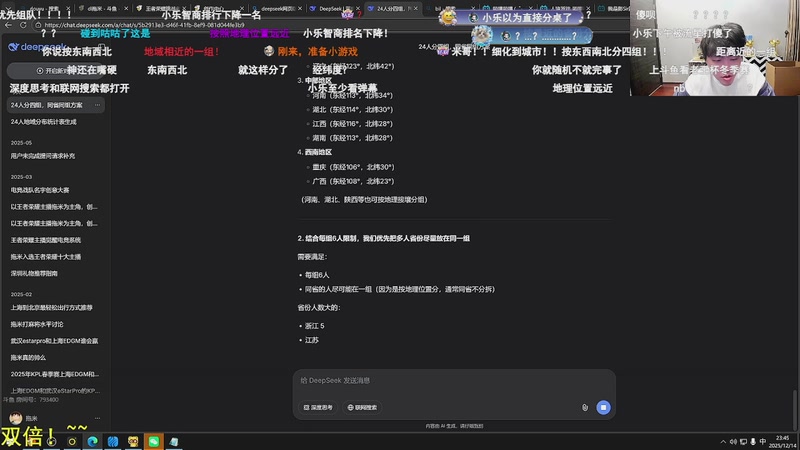Open the network icon in system tray
800x450 pixels.
point(743,442)
